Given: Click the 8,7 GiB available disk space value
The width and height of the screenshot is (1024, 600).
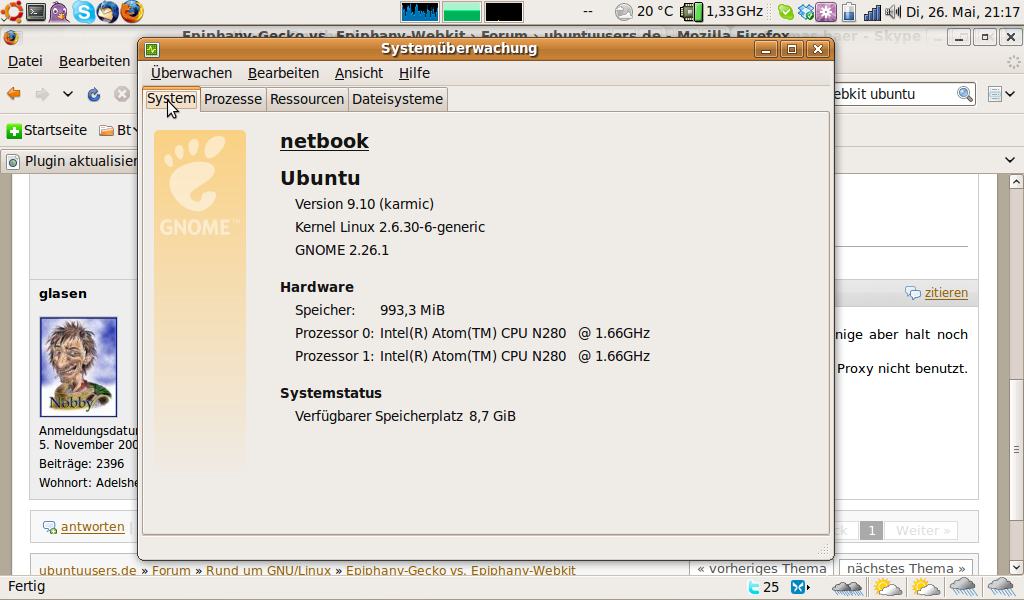Looking at the screenshot, I should pos(492,417).
